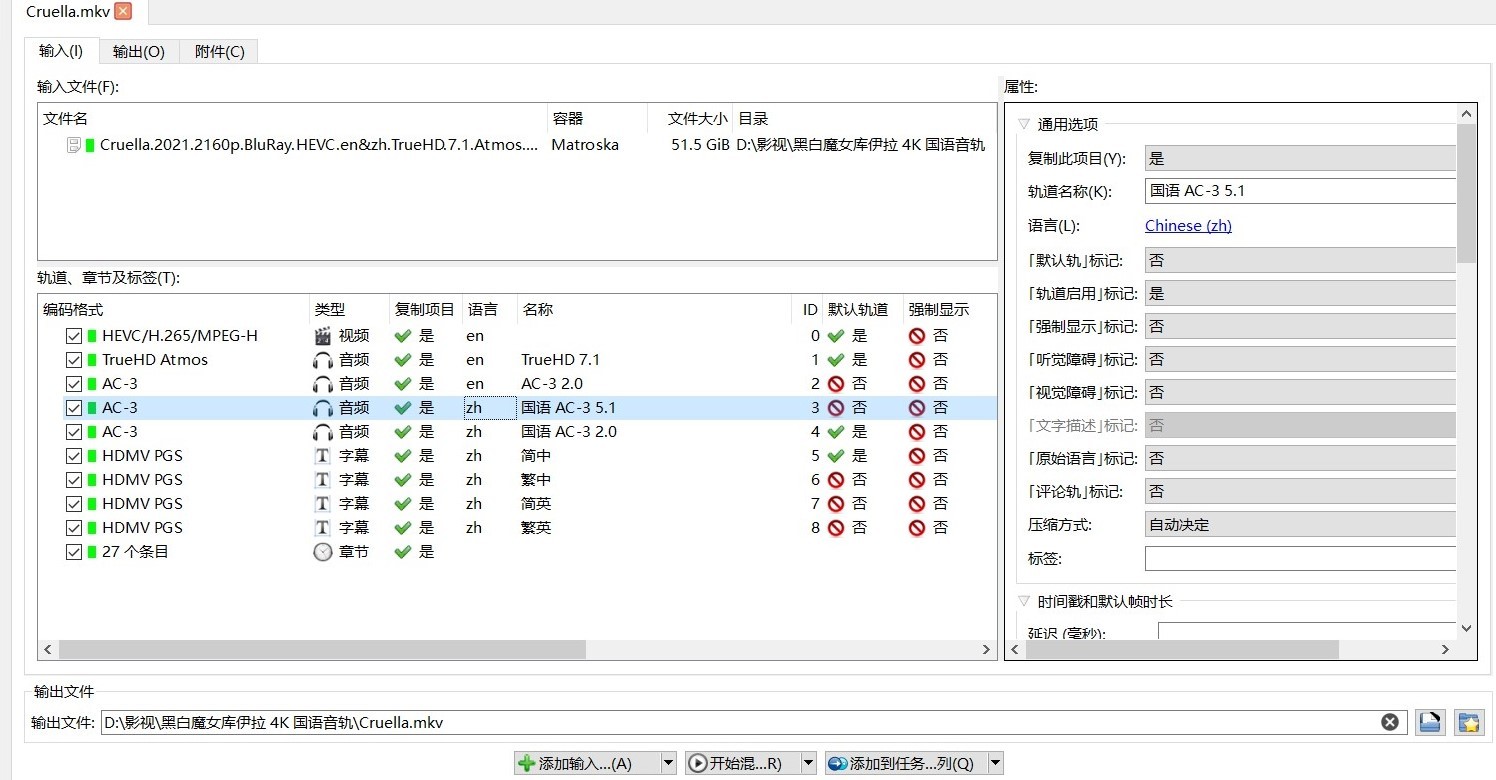This screenshot has height=780, width=1496.
Task: Click the 延迟 (毫秒) input field
Action: point(1307,632)
